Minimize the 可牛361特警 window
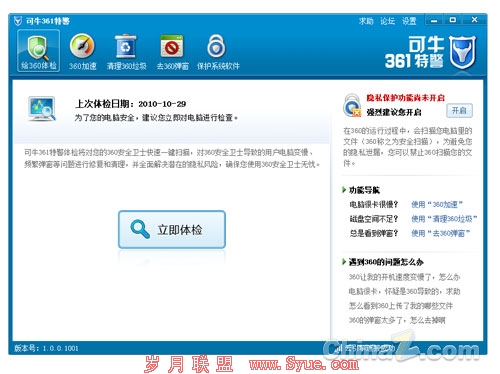 click(x=434, y=20)
